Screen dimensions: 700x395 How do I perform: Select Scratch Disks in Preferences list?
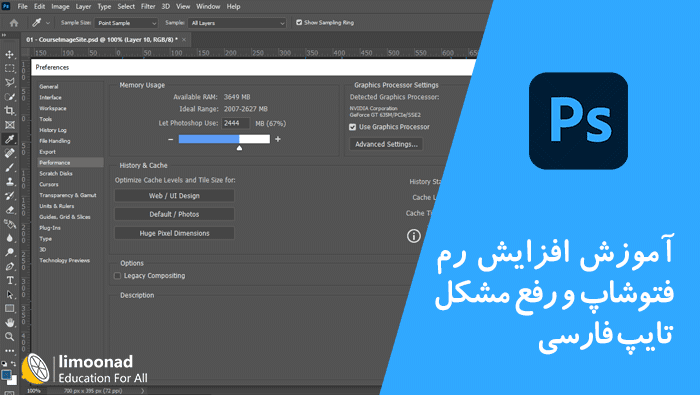tap(56, 174)
